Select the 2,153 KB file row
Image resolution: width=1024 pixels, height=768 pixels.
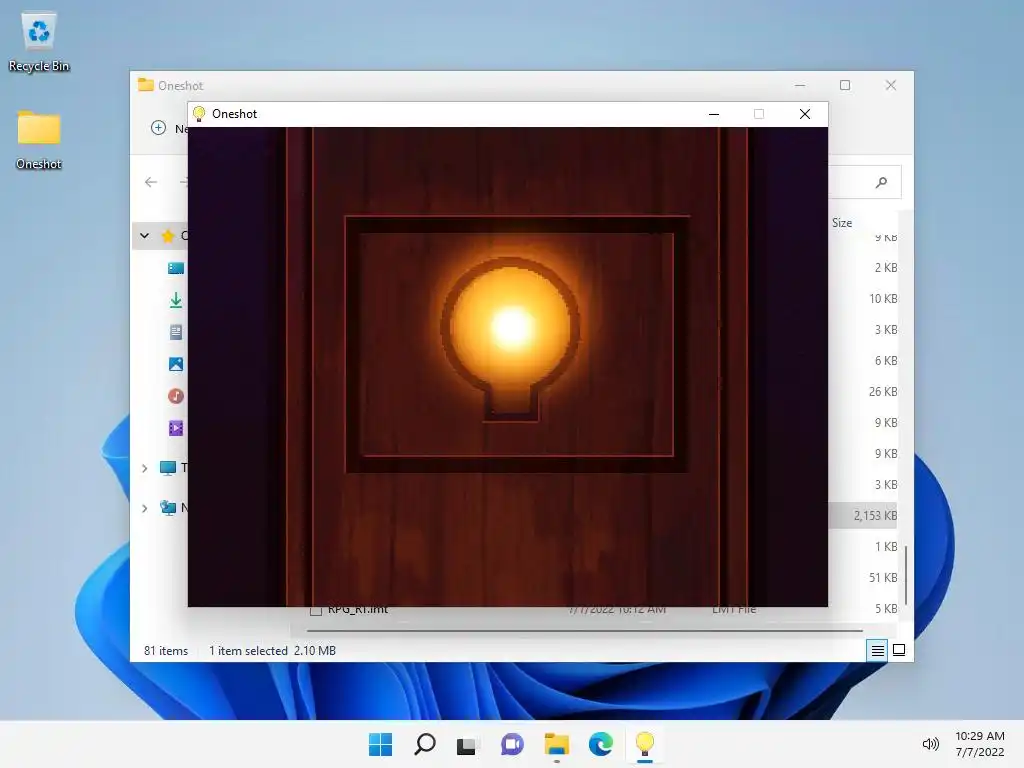[x=863, y=515]
